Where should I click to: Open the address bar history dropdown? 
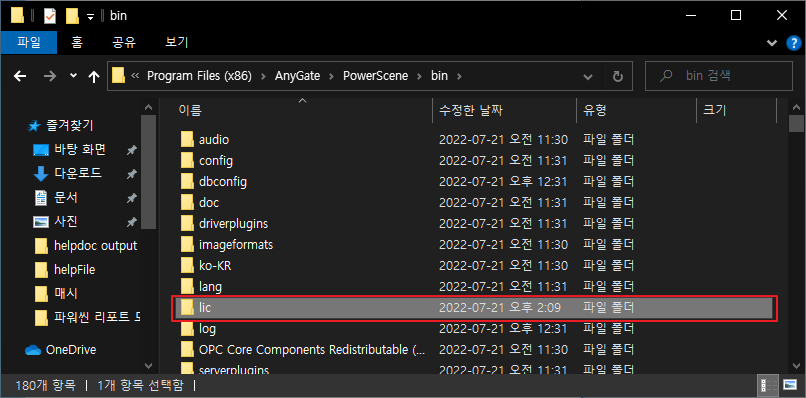(x=588, y=76)
